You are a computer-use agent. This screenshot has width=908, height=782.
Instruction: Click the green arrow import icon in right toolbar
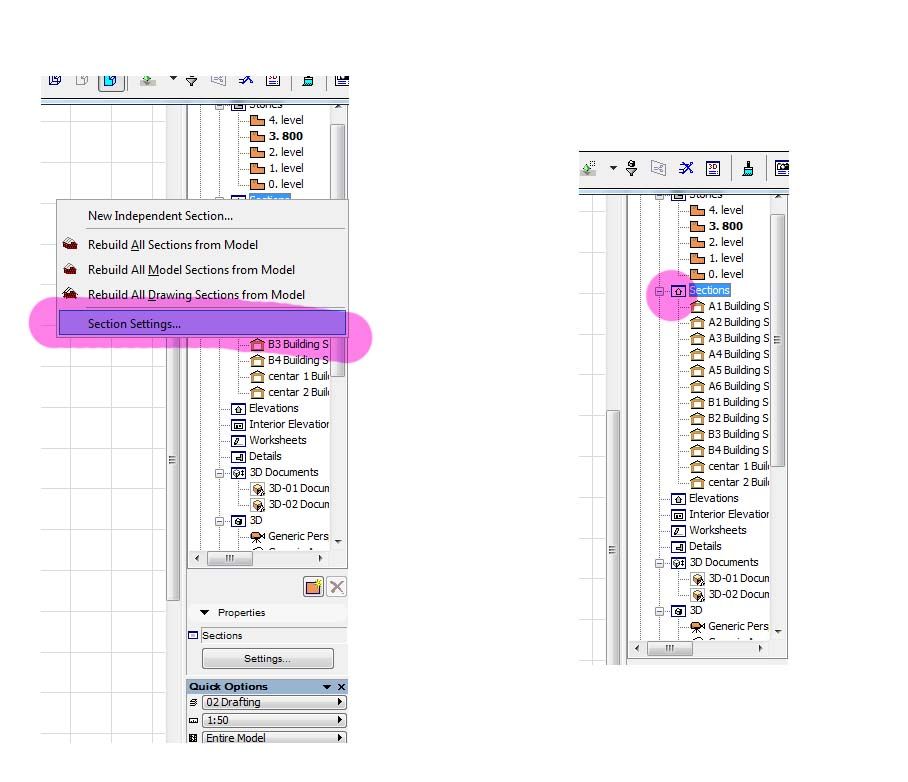point(588,169)
